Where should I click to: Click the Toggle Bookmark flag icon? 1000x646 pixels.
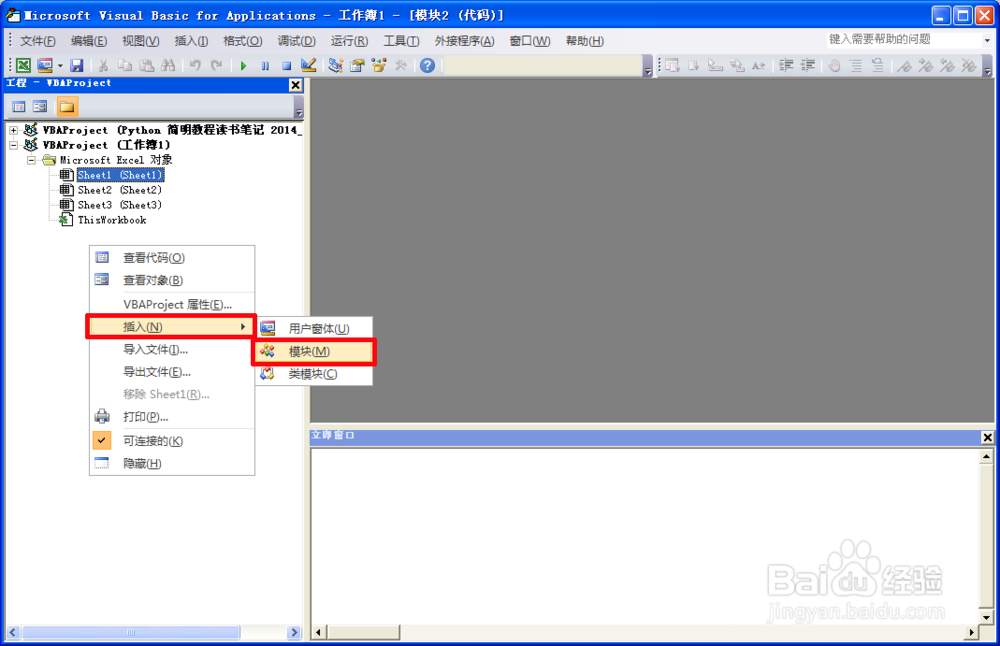(904, 65)
